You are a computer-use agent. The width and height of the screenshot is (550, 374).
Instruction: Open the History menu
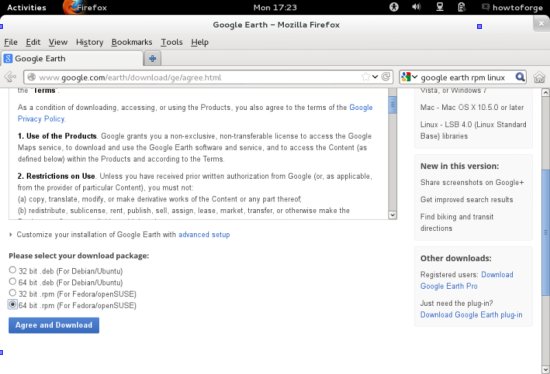[89, 42]
